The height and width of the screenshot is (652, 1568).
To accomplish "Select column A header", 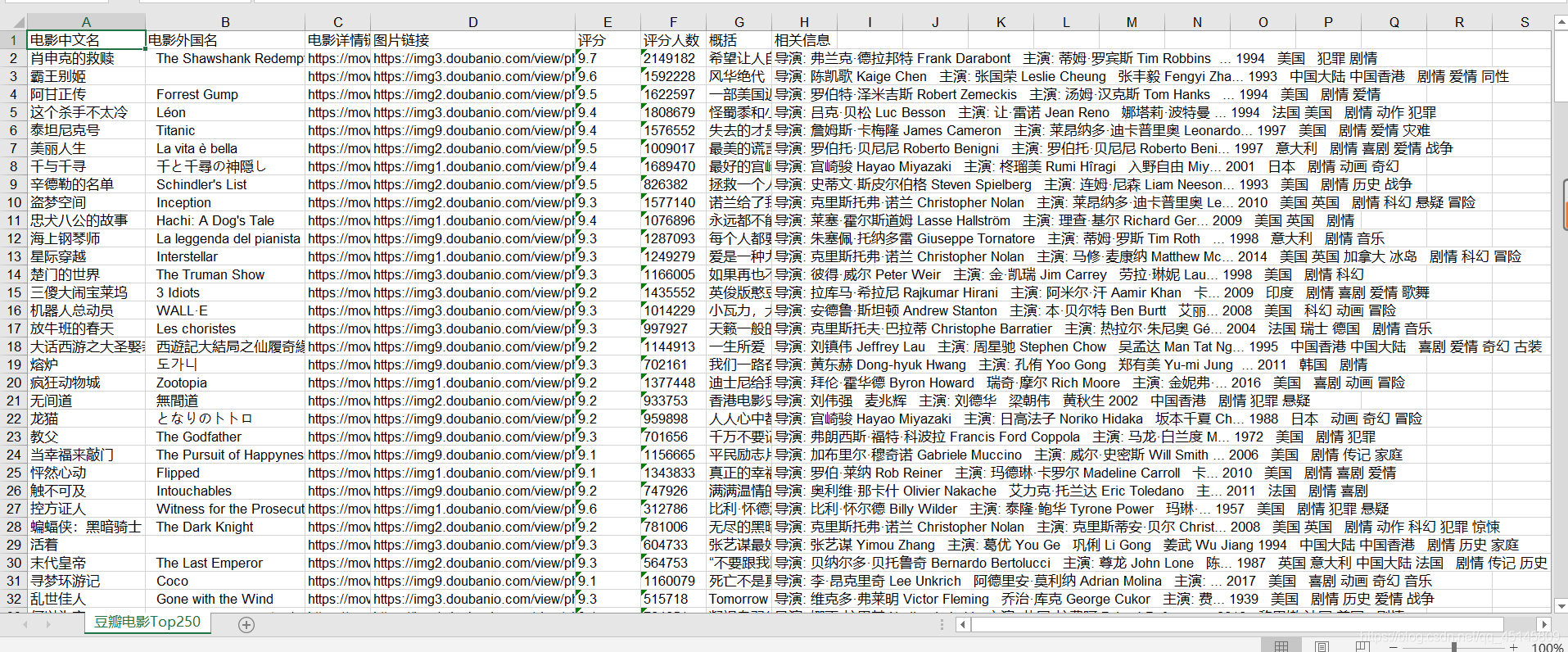I will click(86, 22).
